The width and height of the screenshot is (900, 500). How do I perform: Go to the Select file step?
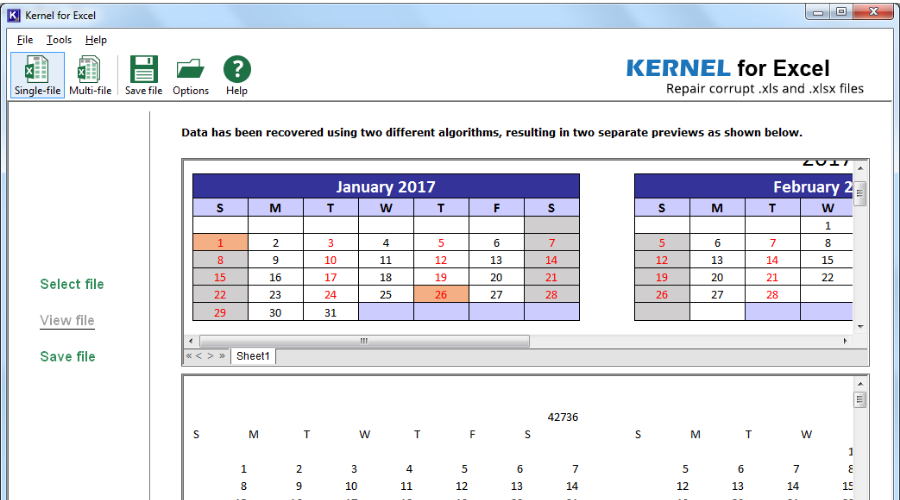72,284
